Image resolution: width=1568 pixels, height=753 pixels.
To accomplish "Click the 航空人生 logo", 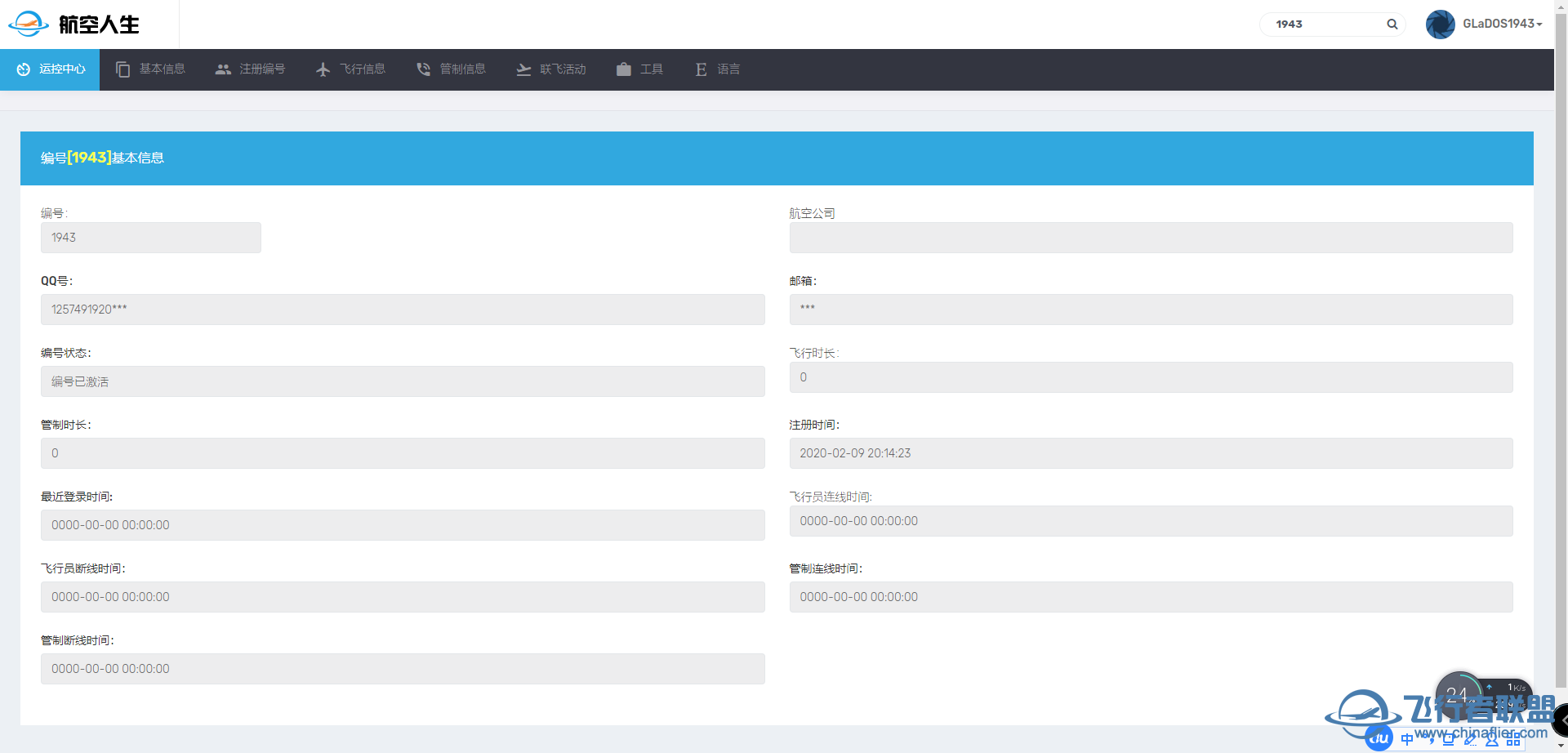I will 73,25.
